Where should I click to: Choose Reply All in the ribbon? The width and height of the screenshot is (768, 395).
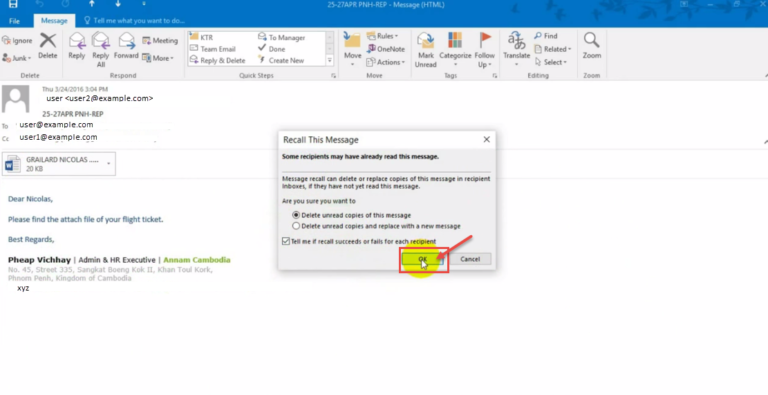pos(101,49)
